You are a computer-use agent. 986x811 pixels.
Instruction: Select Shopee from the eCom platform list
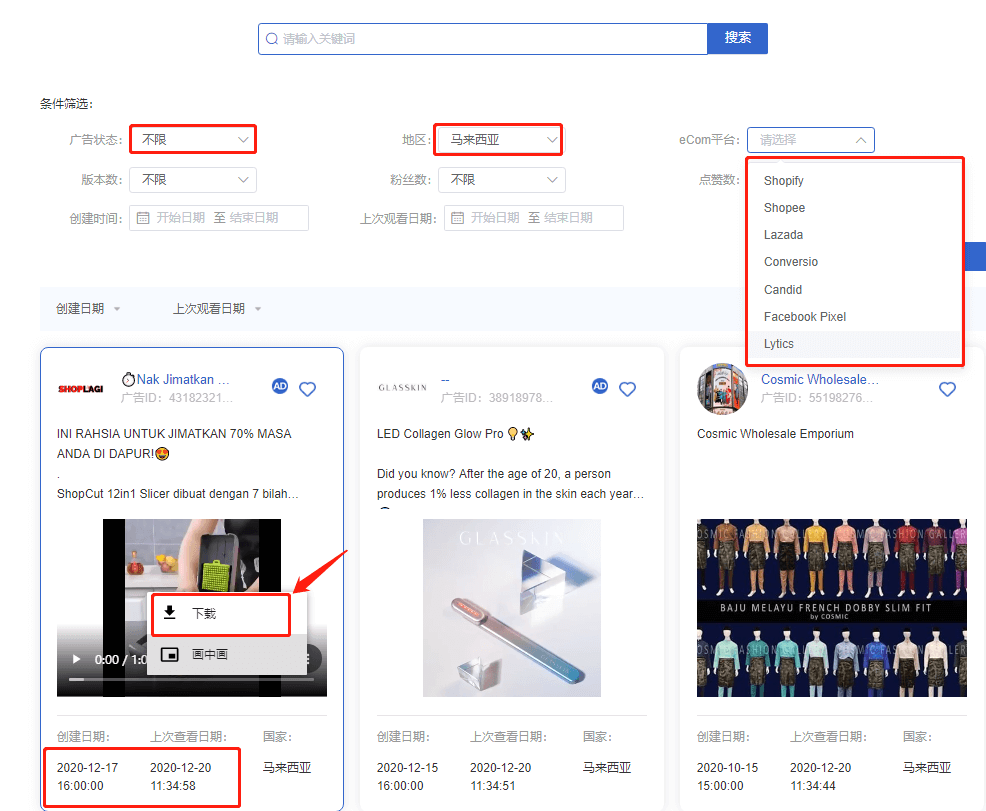point(789,207)
